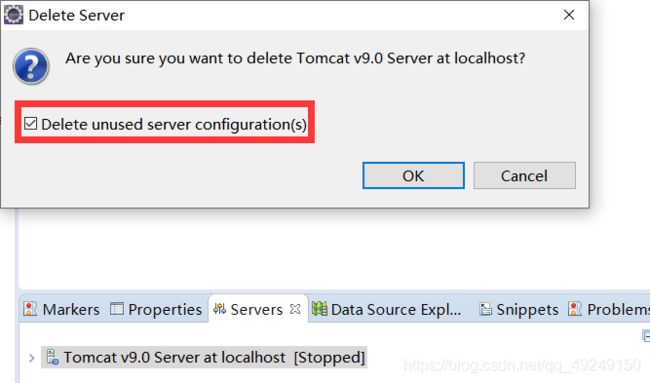Select Tomcat v9.0 Server at localhost entry

pos(204,357)
